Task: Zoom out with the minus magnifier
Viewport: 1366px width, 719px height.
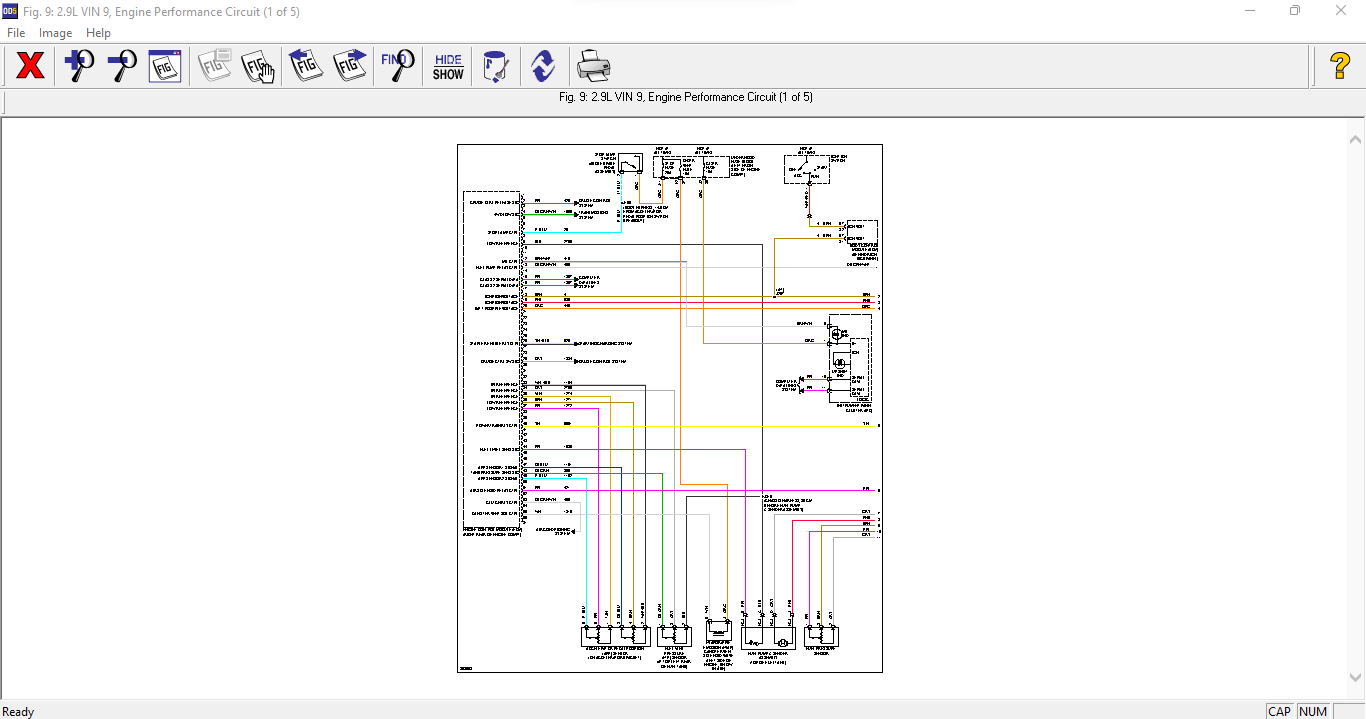Action: tap(122, 67)
